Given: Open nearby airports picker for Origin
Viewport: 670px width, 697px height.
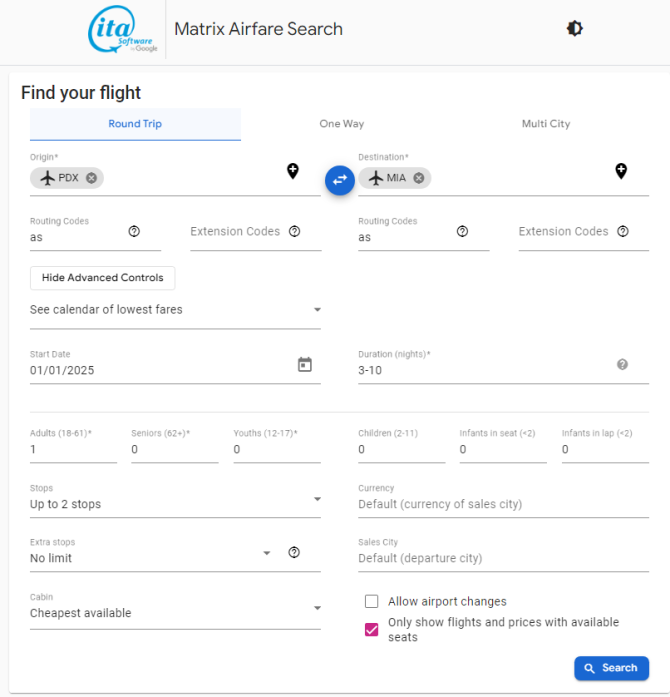Looking at the screenshot, I should [293, 171].
